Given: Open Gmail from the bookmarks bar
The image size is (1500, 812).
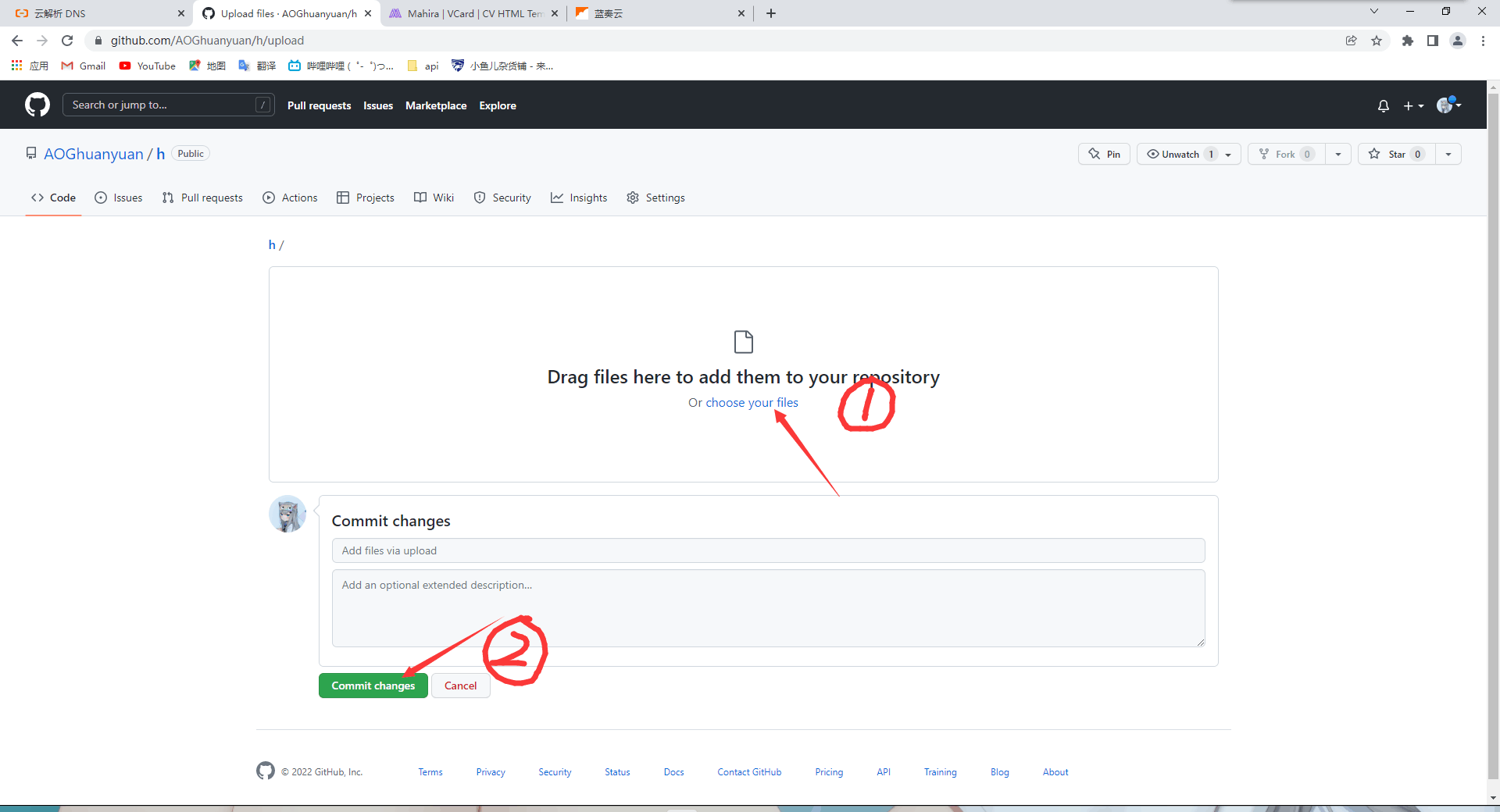Looking at the screenshot, I should click(x=82, y=66).
